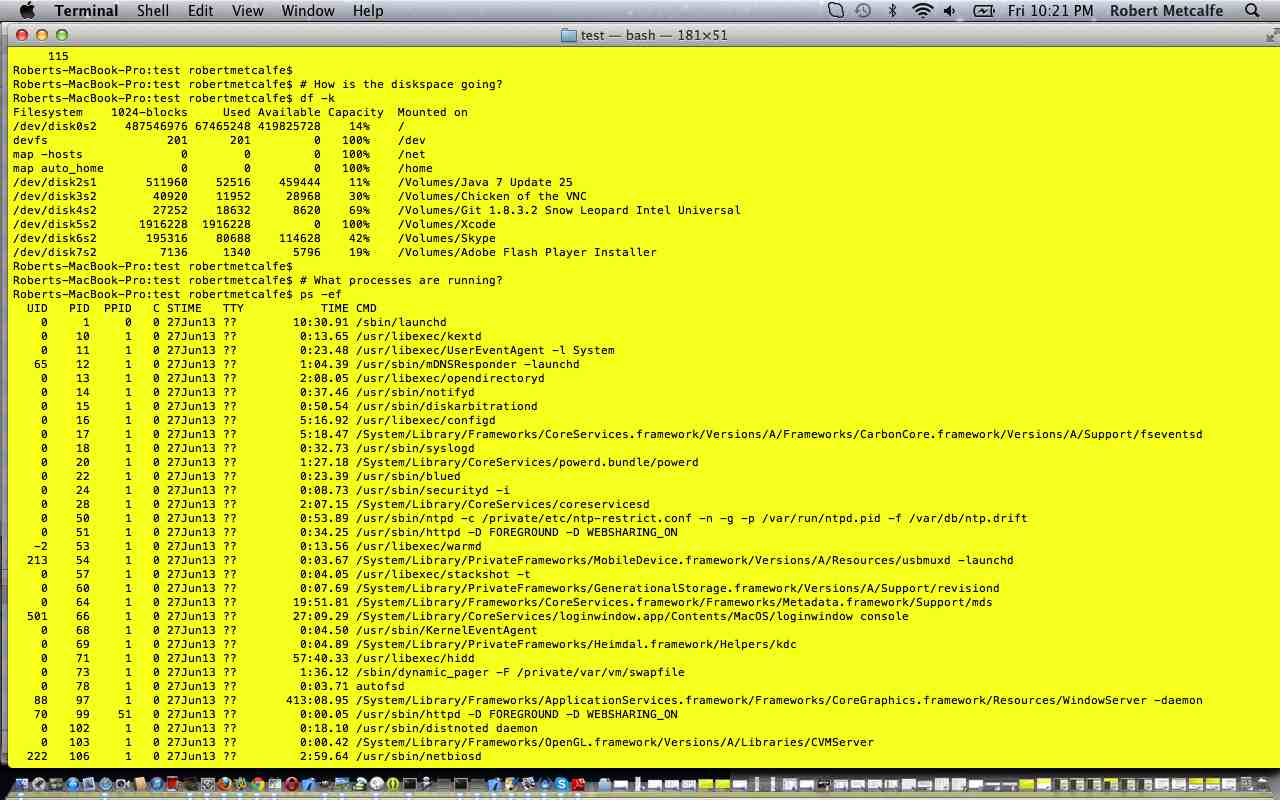Click '/usr/libexec/opendirectoryd' process line
1280x800 pixels.
point(450,378)
